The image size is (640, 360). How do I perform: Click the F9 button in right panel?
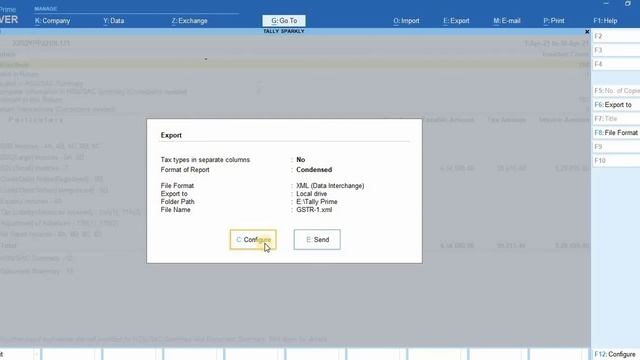(x=616, y=147)
